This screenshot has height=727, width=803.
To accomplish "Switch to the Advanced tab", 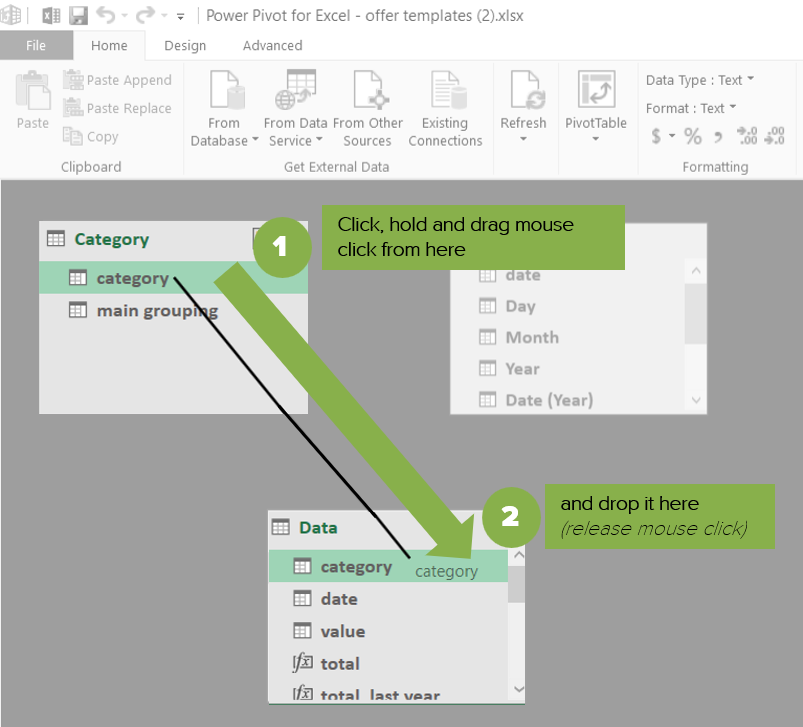I will pyautogui.click(x=272, y=46).
